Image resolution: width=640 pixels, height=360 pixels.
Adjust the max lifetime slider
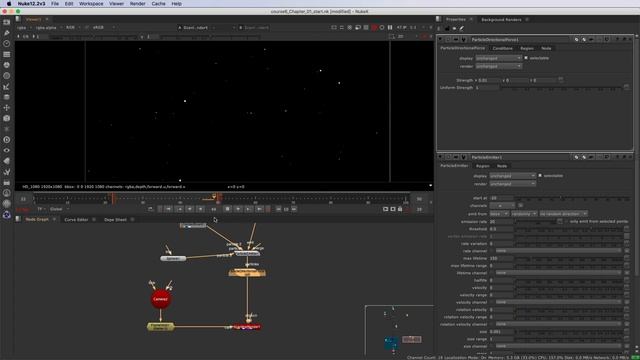[x=568, y=258]
